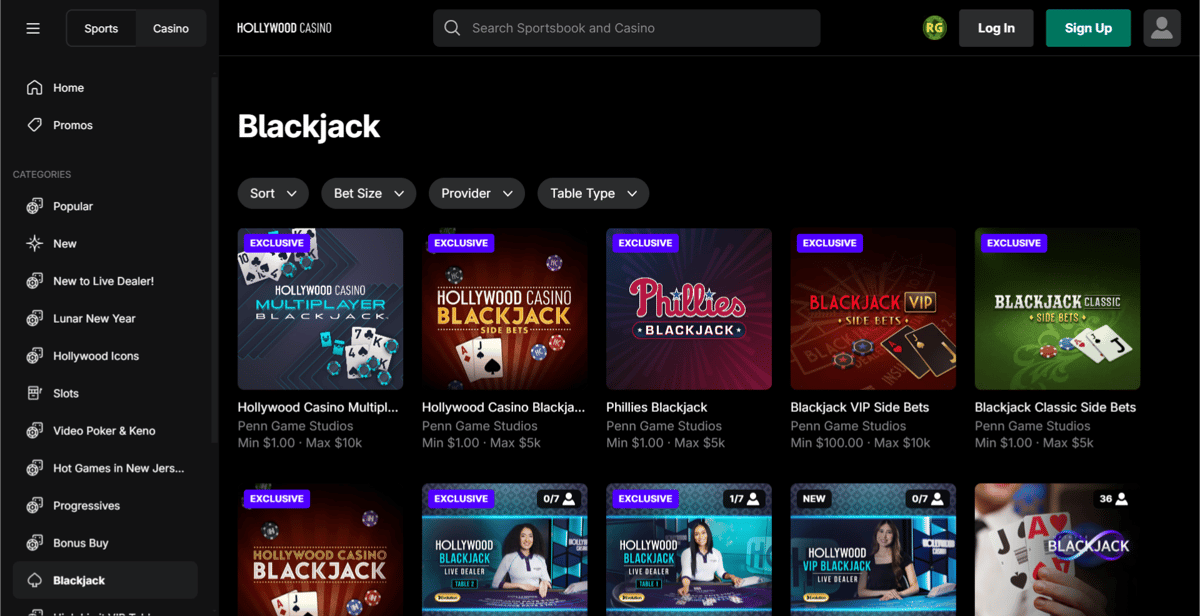Click the Promos tag icon

[x=35, y=125]
